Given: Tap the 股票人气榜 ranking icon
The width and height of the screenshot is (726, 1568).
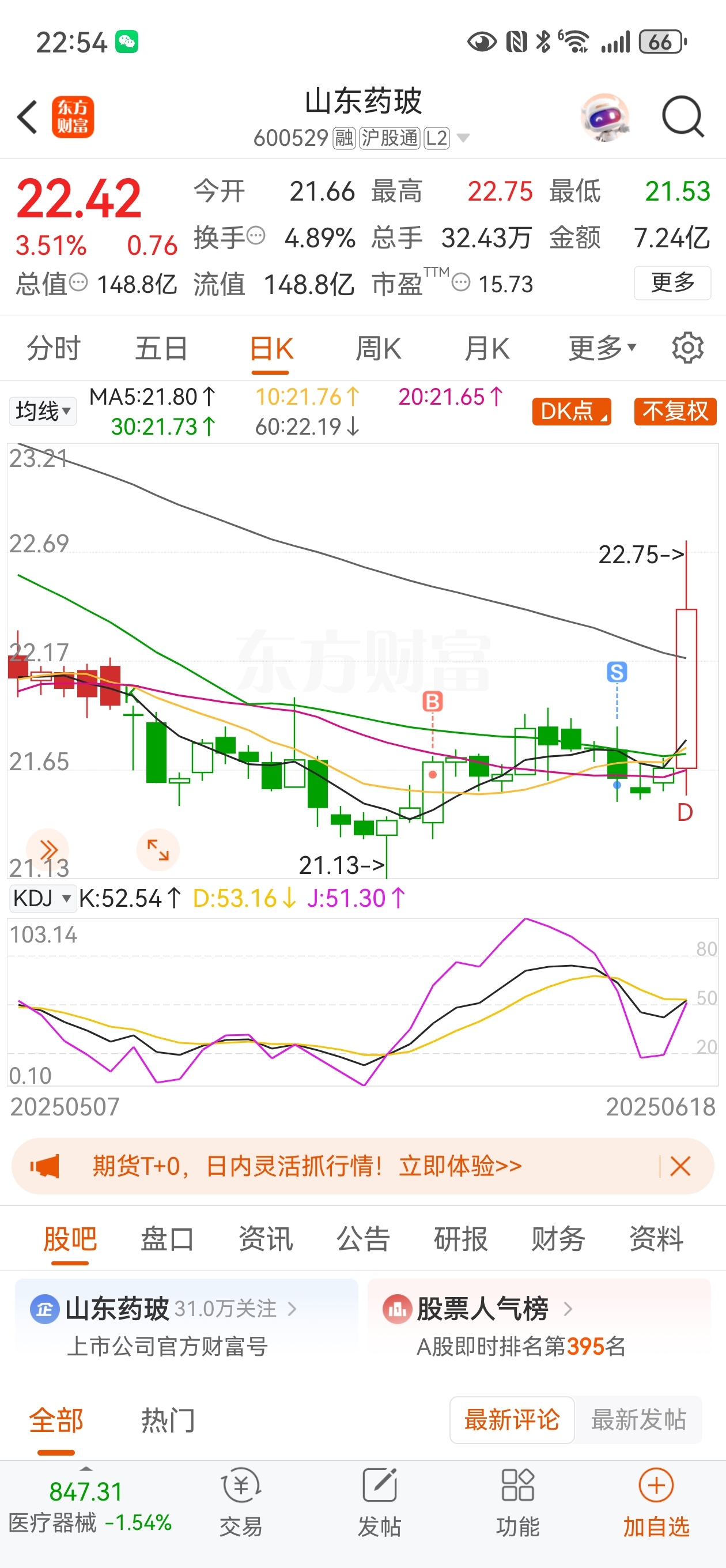Looking at the screenshot, I should click(x=398, y=1309).
